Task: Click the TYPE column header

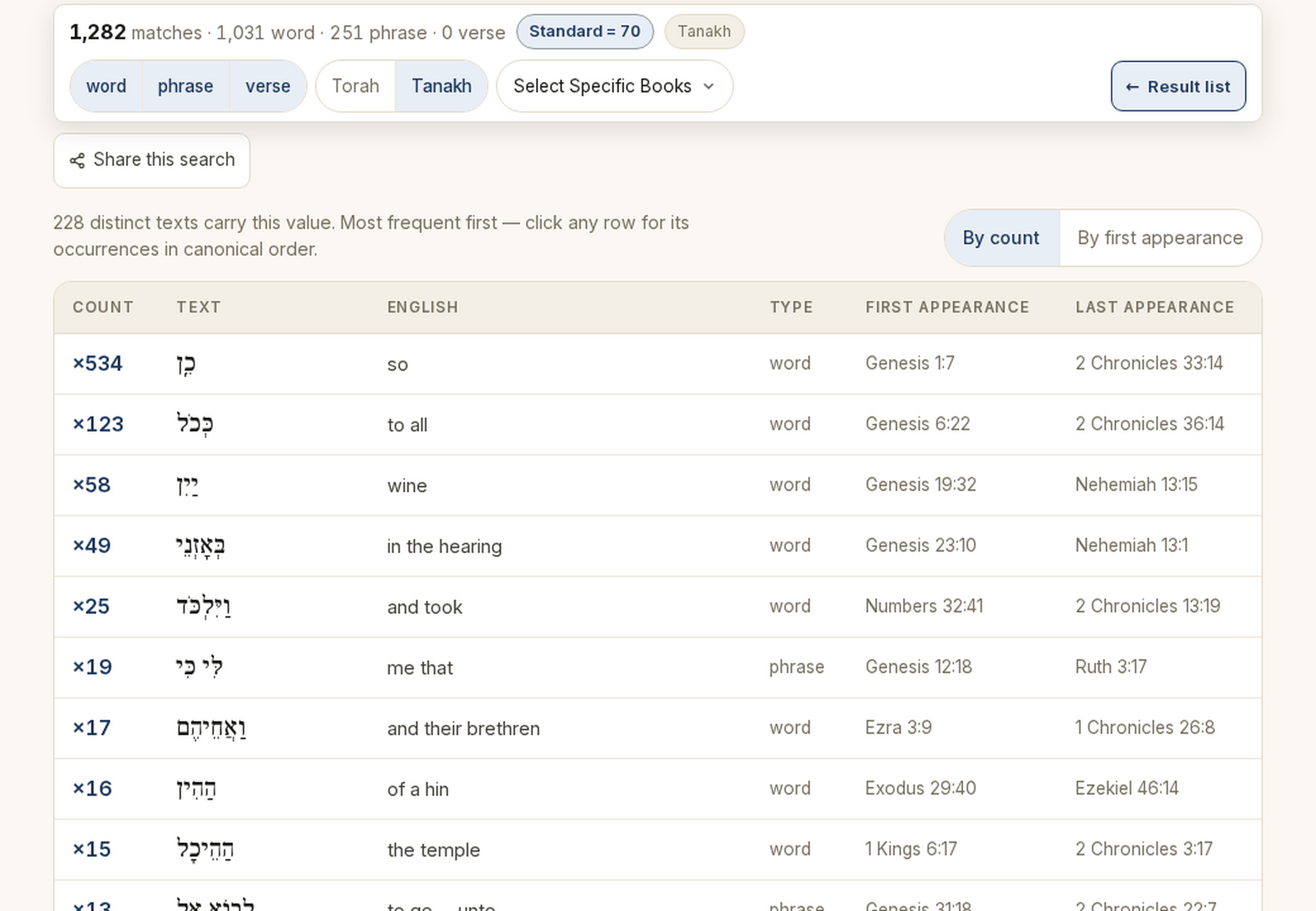Action: click(791, 307)
